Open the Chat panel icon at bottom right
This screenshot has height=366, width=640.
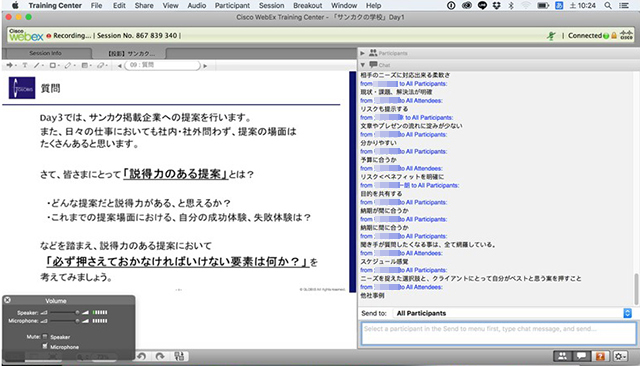[581, 356]
